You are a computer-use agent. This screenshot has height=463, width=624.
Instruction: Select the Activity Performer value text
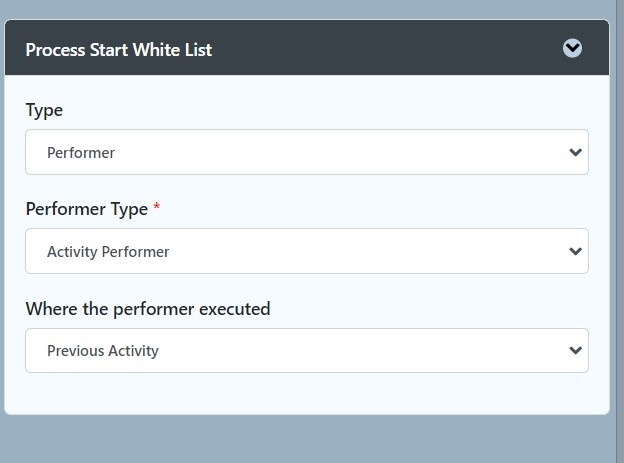coord(108,252)
